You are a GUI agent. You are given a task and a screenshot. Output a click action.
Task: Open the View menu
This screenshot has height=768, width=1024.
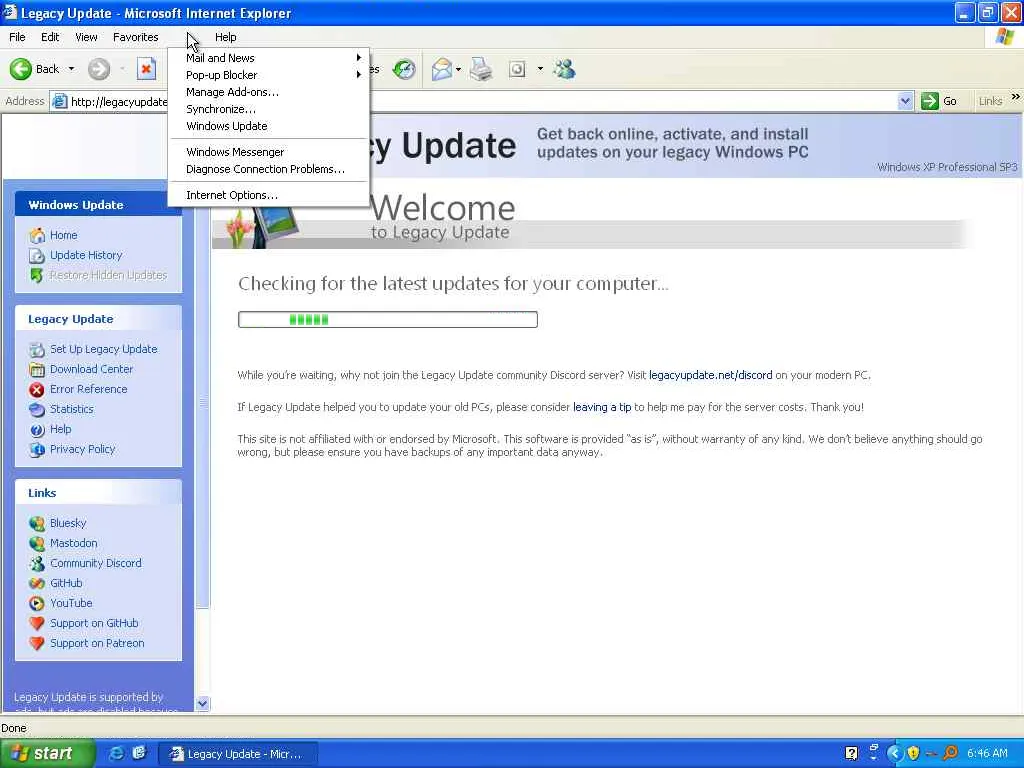[86, 37]
